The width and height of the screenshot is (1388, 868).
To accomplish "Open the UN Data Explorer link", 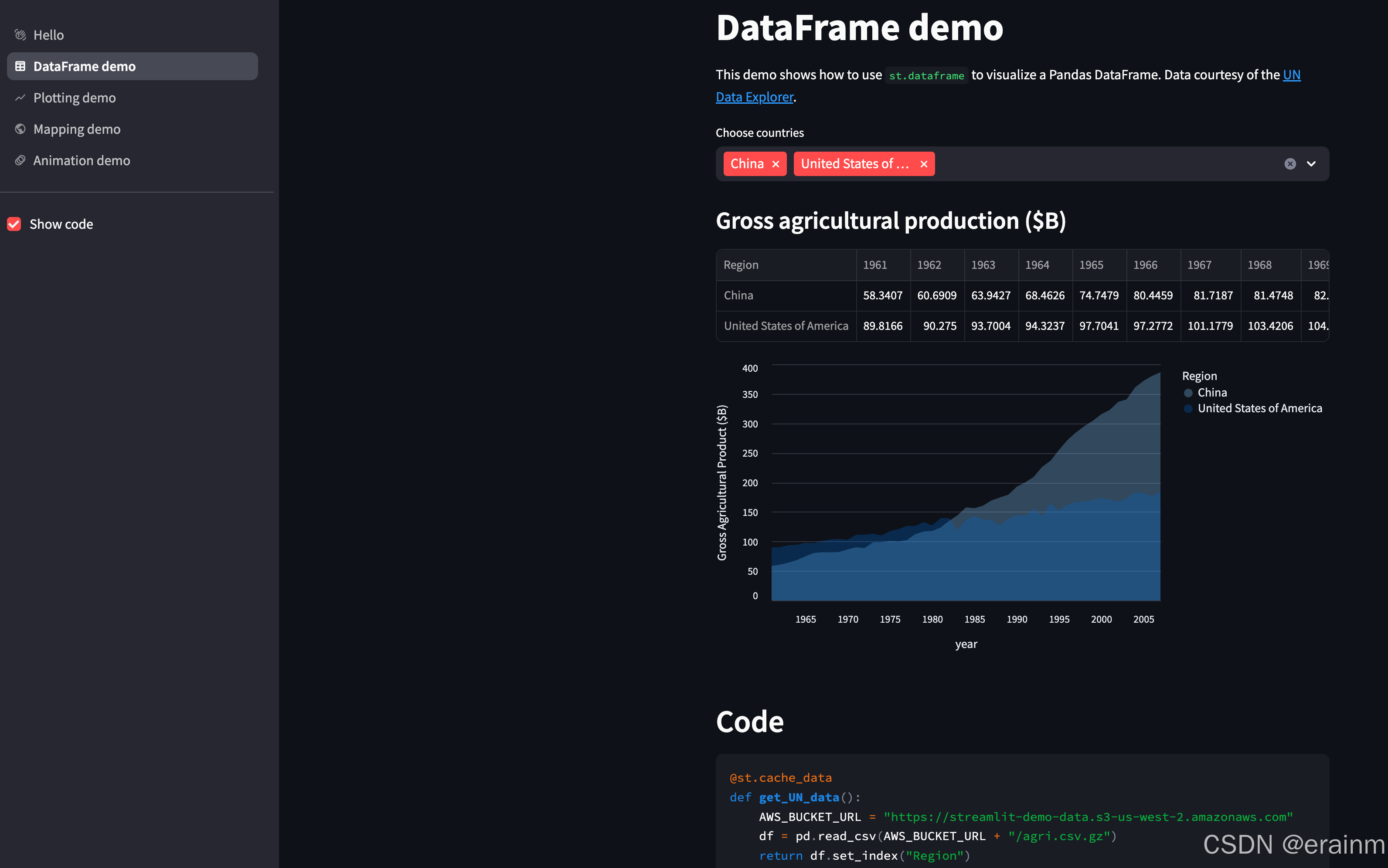I will pos(754,97).
